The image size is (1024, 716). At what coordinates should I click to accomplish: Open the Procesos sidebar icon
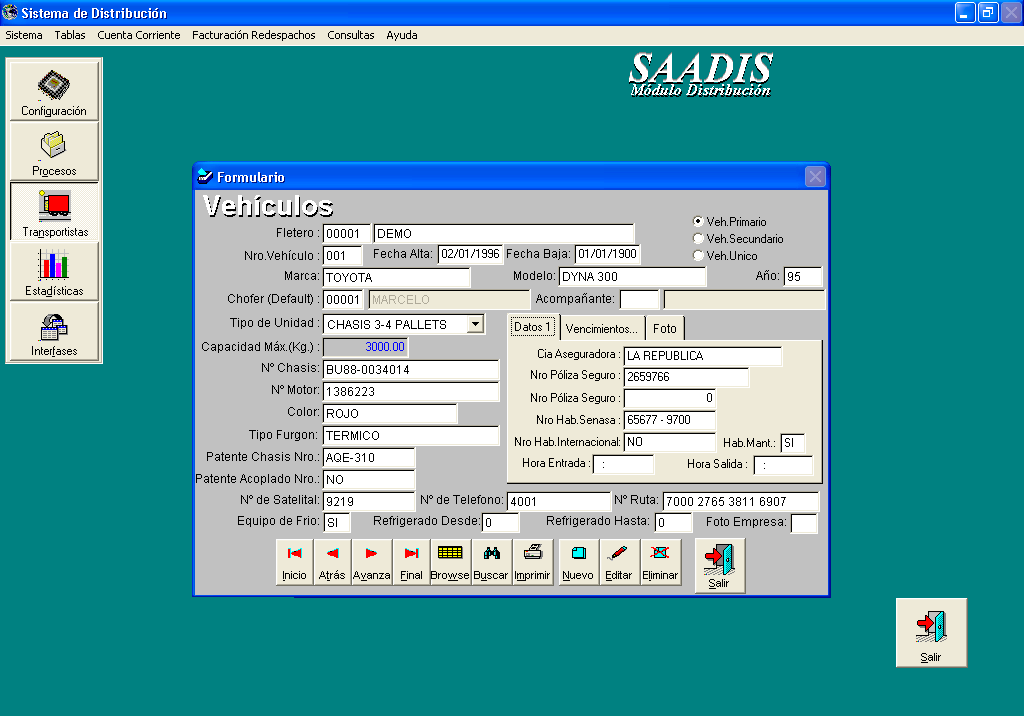click(x=54, y=151)
